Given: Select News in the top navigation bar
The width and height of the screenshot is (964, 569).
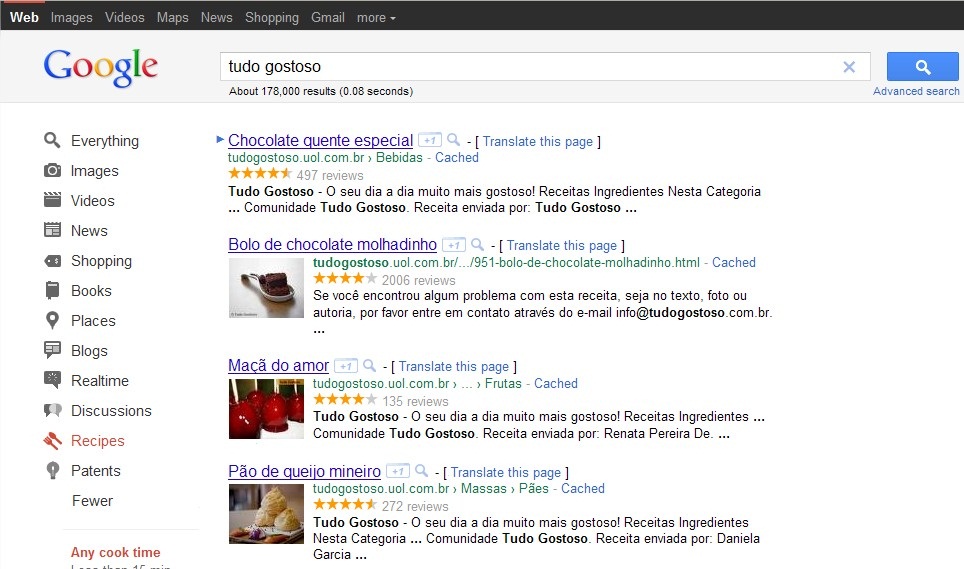Looking at the screenshot, I should (x=216, y=17).
